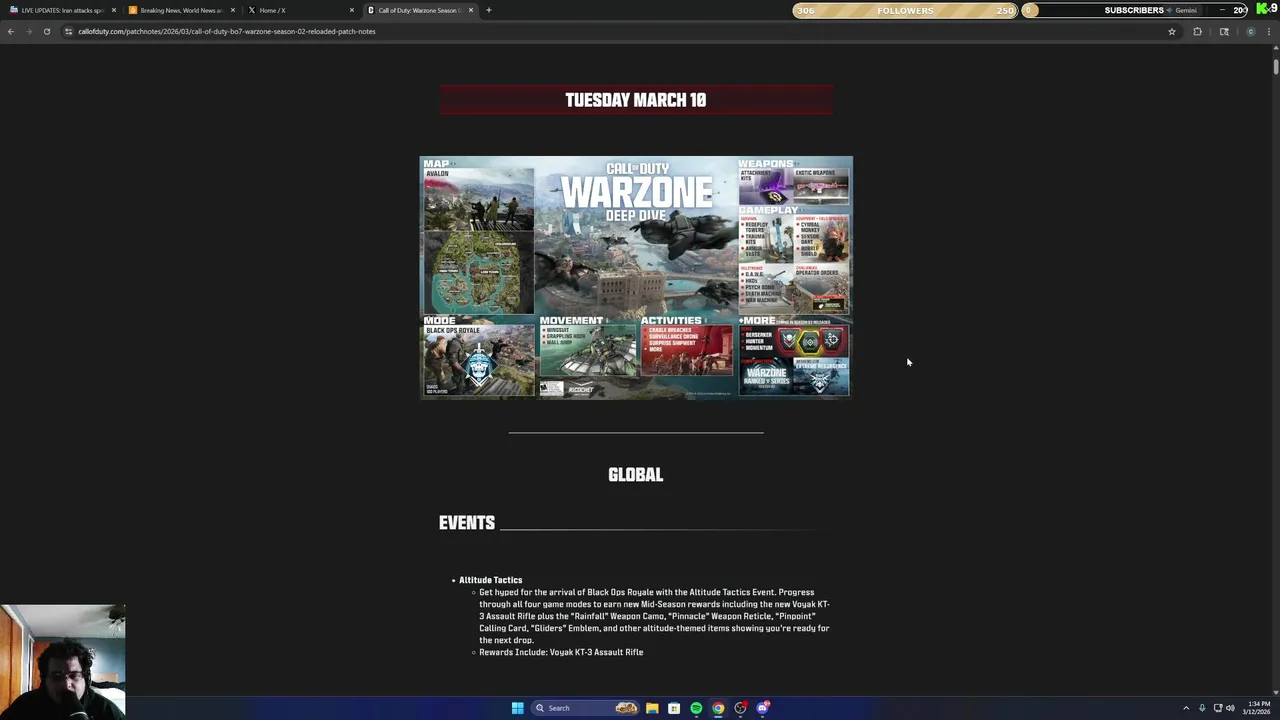The image size is (1280, 720).
Task: Open the Windows Start menu
Action: click(517, 708)
